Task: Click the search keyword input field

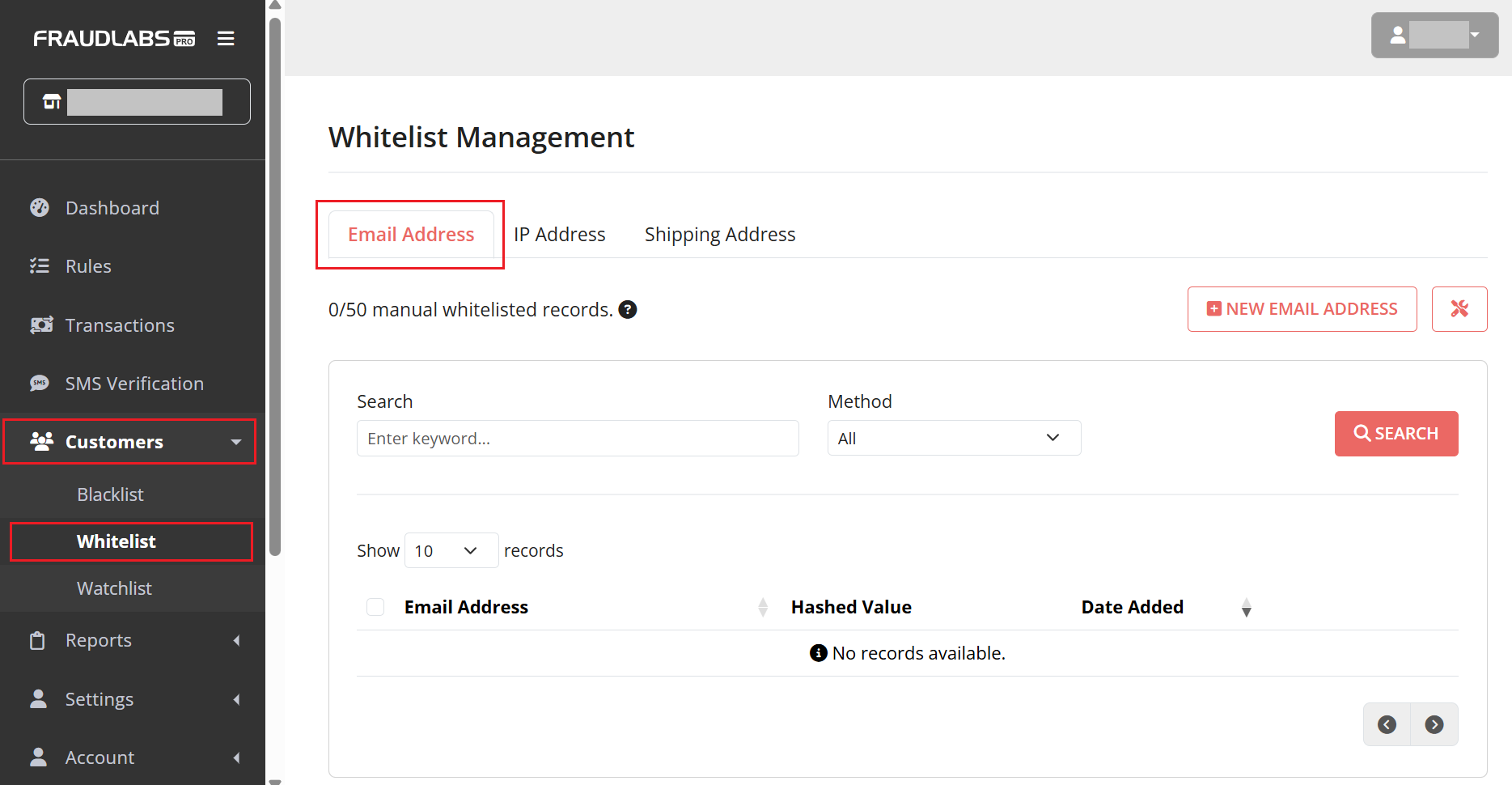Action: pyautogui.click(x=578, y=438)
